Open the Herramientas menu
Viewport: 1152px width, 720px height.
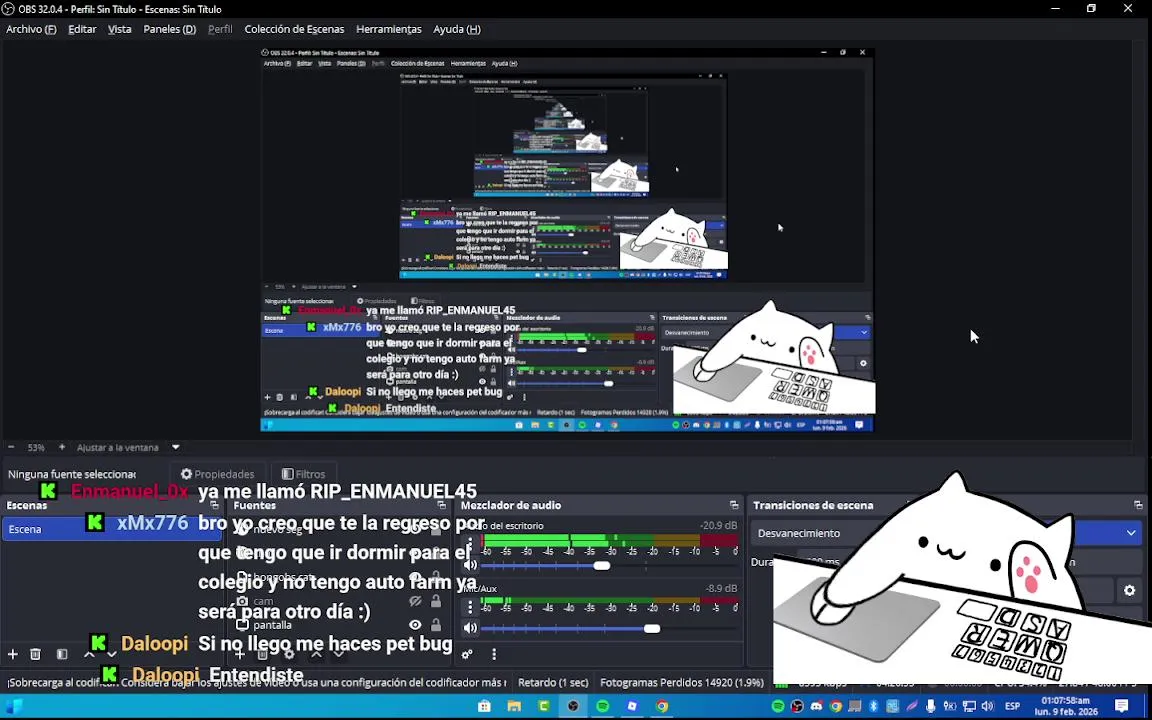tap(389, 29)
